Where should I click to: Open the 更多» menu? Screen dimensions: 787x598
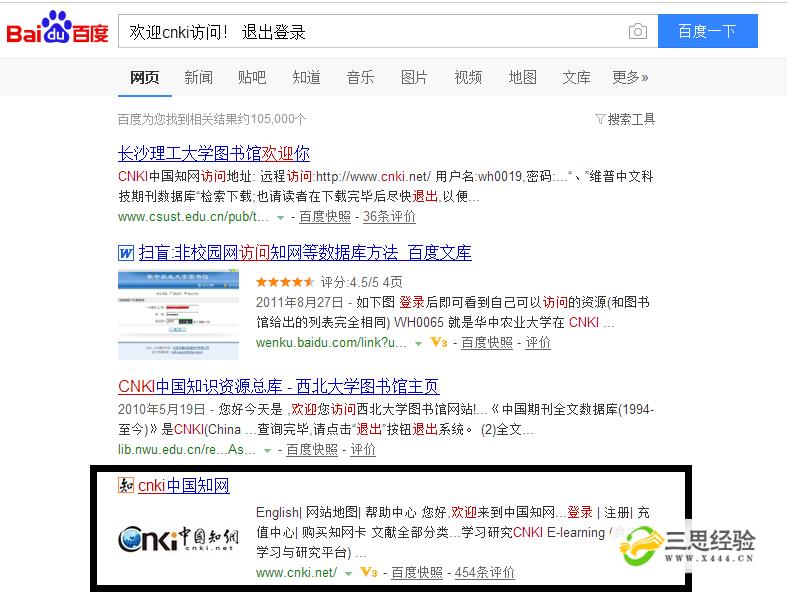coord(630,77)
